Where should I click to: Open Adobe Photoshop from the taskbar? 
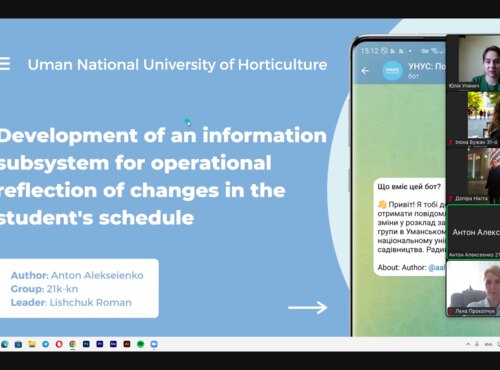tap(86, 344)
